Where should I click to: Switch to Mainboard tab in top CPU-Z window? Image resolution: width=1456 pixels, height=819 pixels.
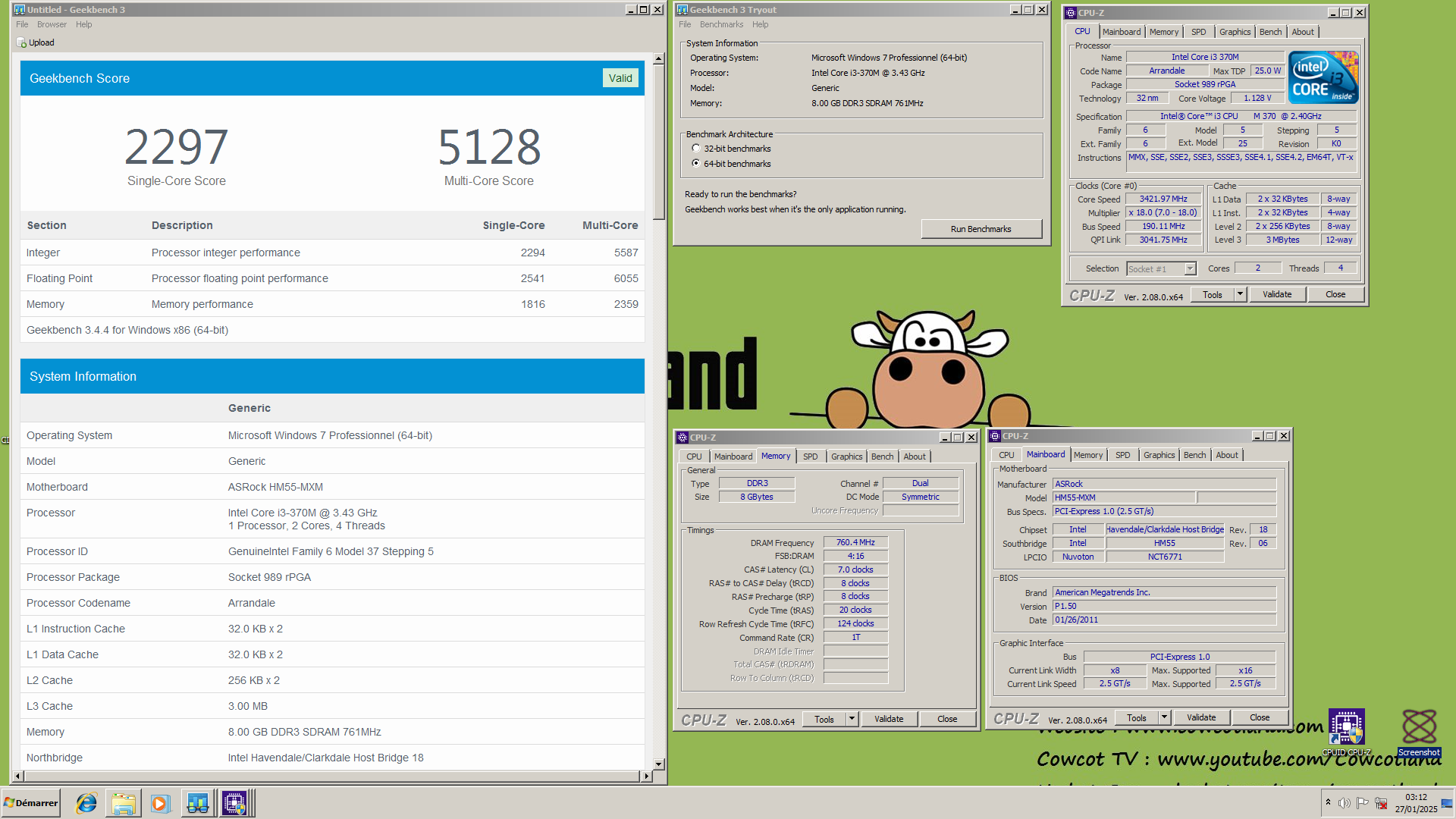point(1122,32)
